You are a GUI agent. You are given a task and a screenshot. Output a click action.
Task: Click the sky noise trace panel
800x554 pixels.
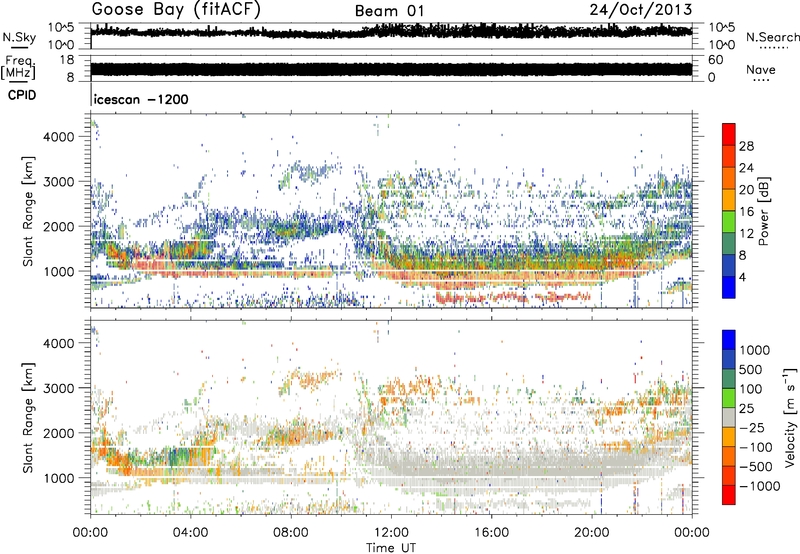pos(391,36)
